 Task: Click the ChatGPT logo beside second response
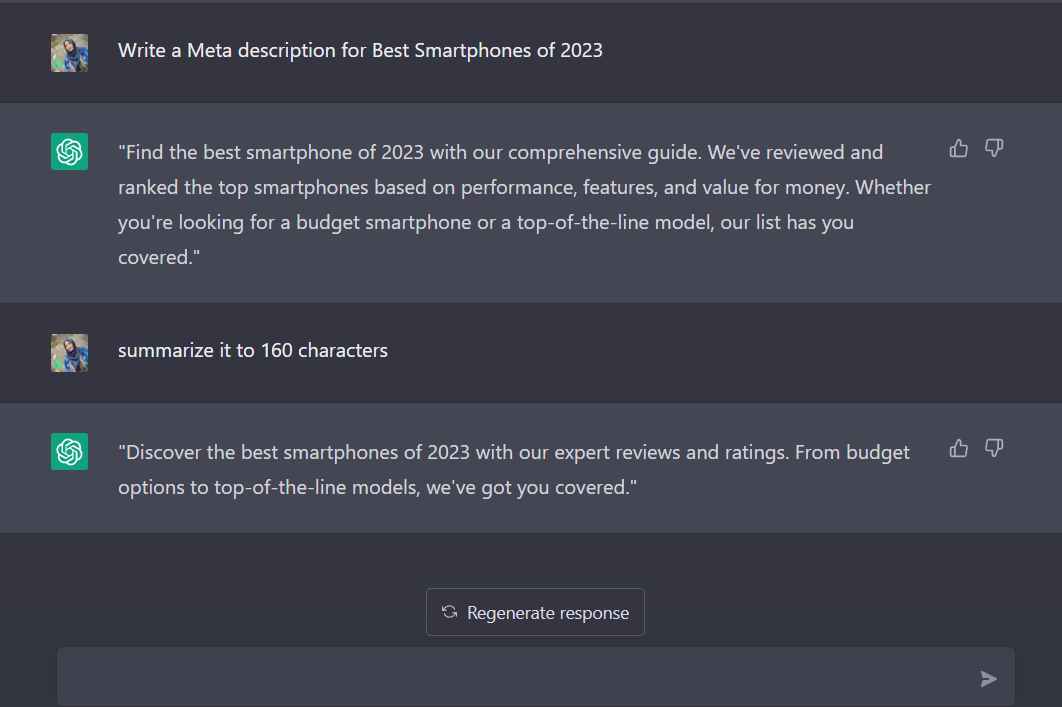(x=69, y=452)
